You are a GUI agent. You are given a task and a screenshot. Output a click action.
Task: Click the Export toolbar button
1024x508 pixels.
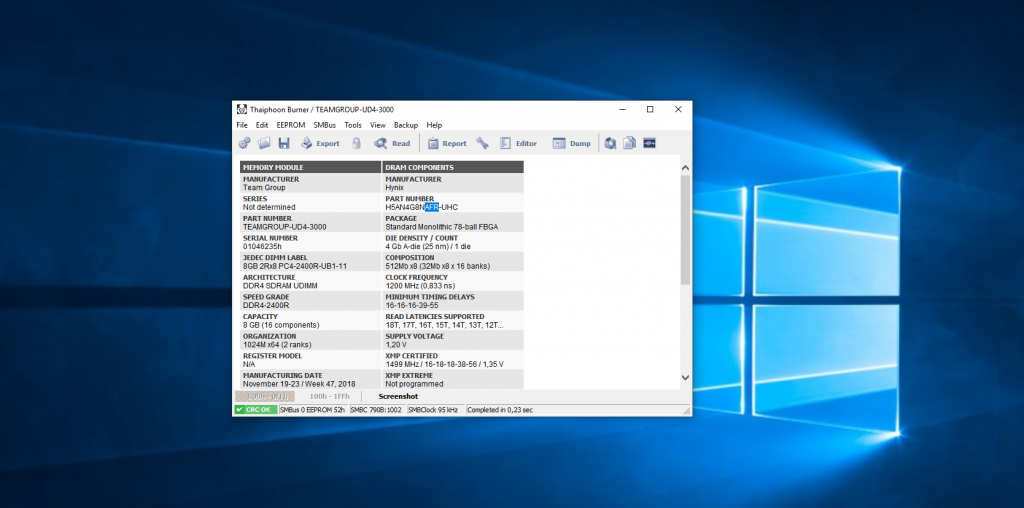320,143
